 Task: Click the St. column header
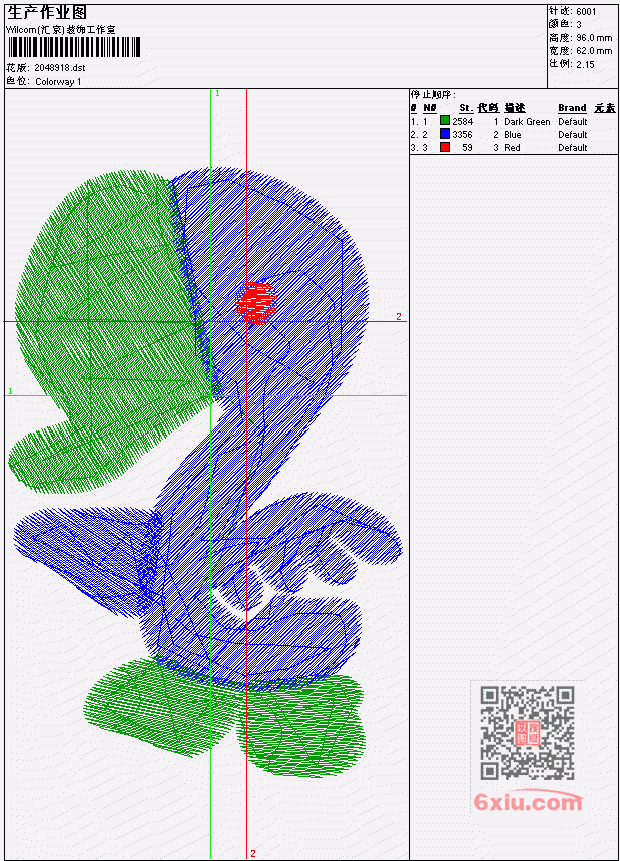(466, 108)
